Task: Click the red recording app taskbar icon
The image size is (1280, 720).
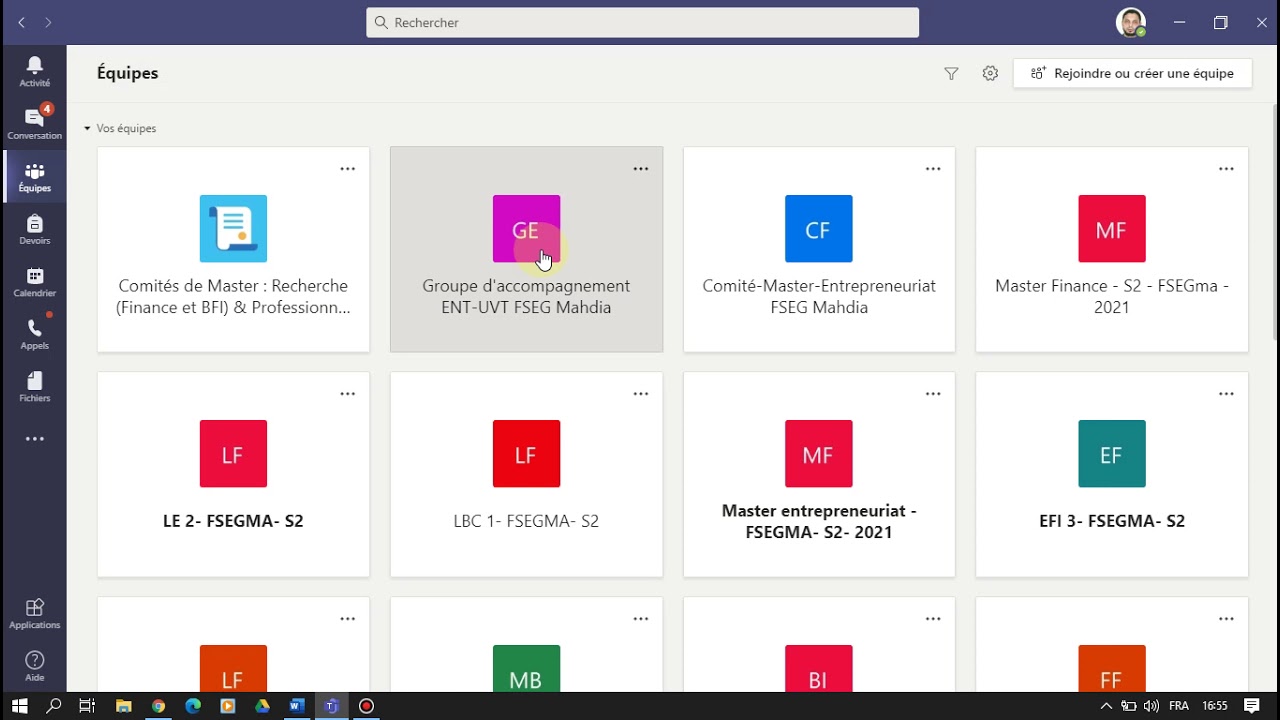Action: (366, 706)
